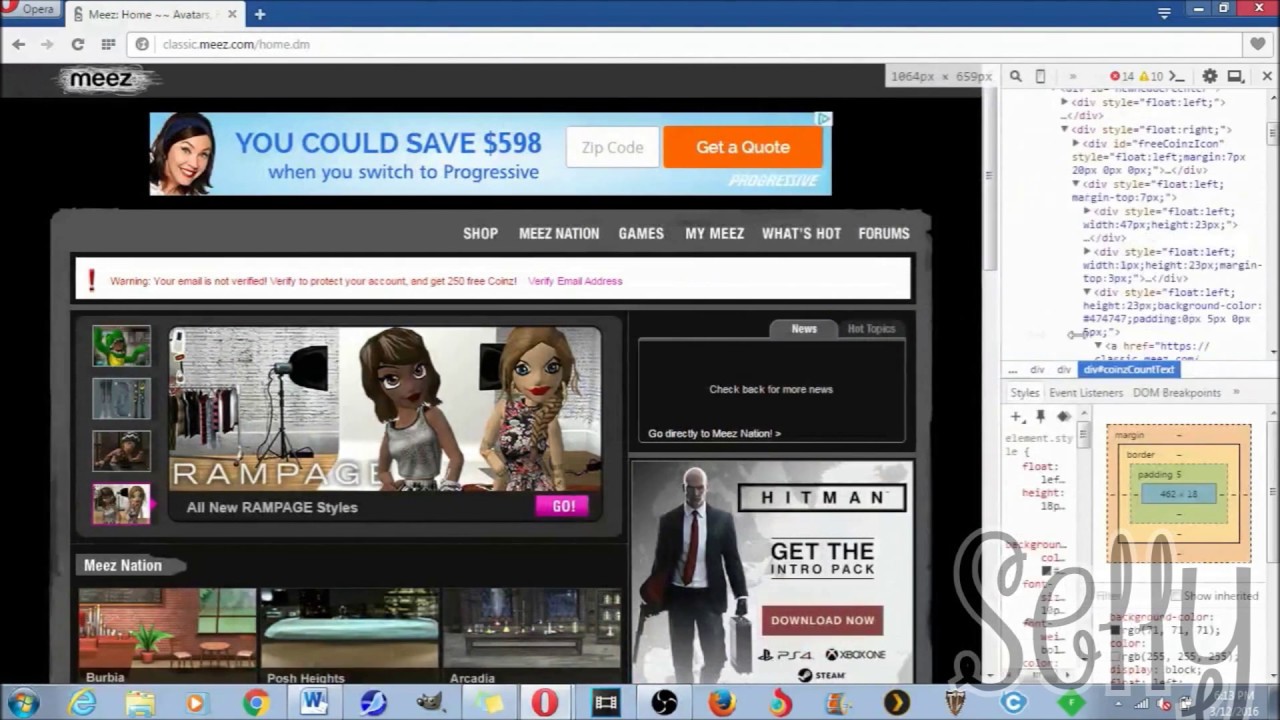Screen dimensions: 1280x720
Task: Open a new browser tab
Action: click(x=260, y=14)
